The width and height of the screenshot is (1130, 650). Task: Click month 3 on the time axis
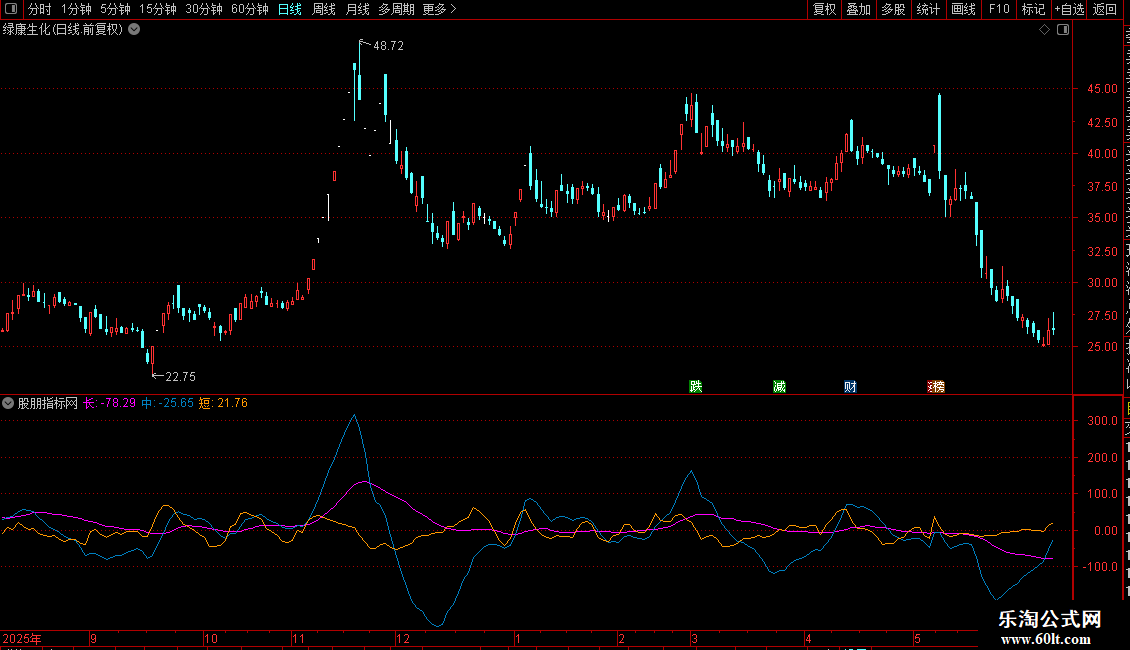coord(694,639)
